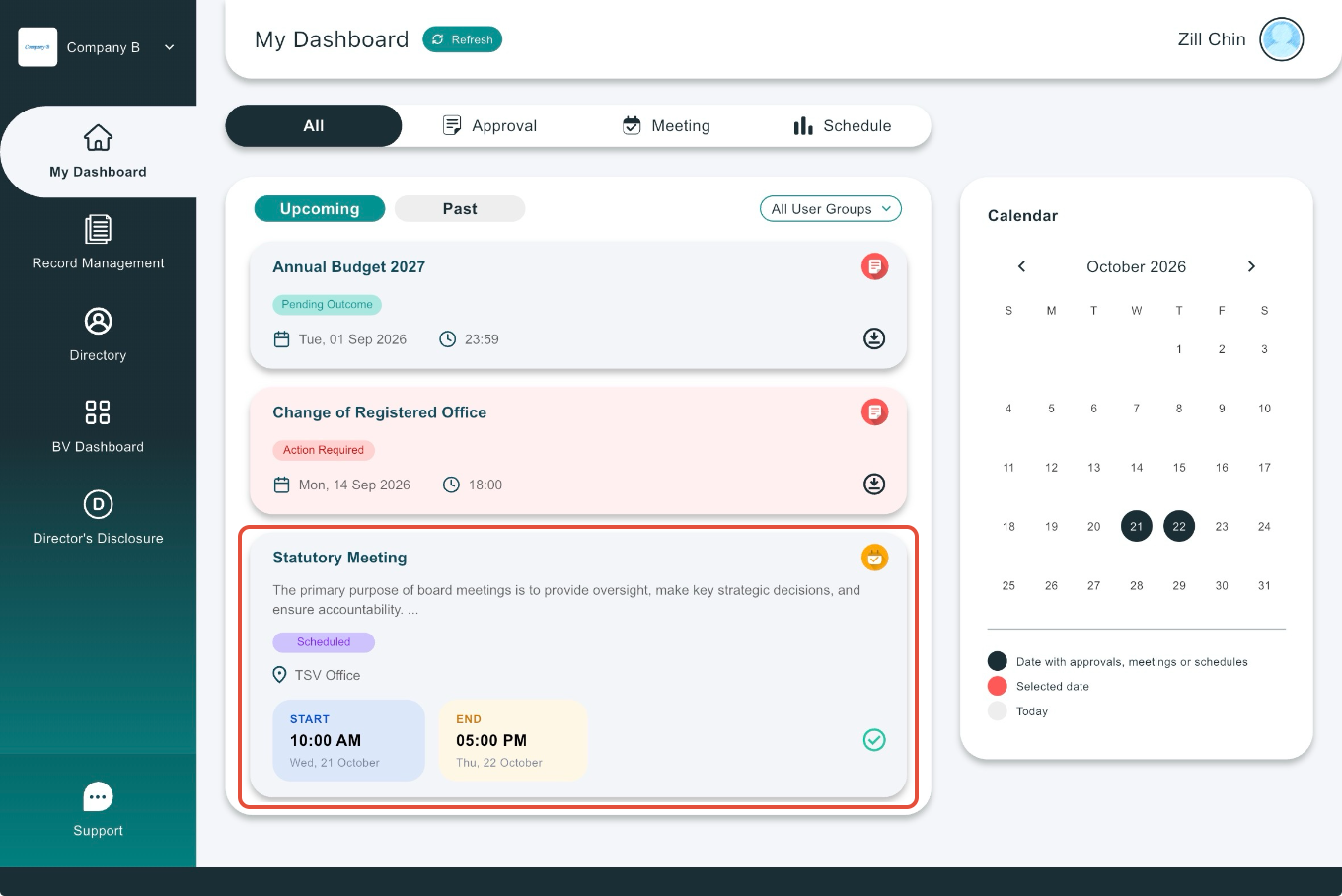Open Director's Disclosure section
The image size is (1342, 896).
tap(98, 518)
